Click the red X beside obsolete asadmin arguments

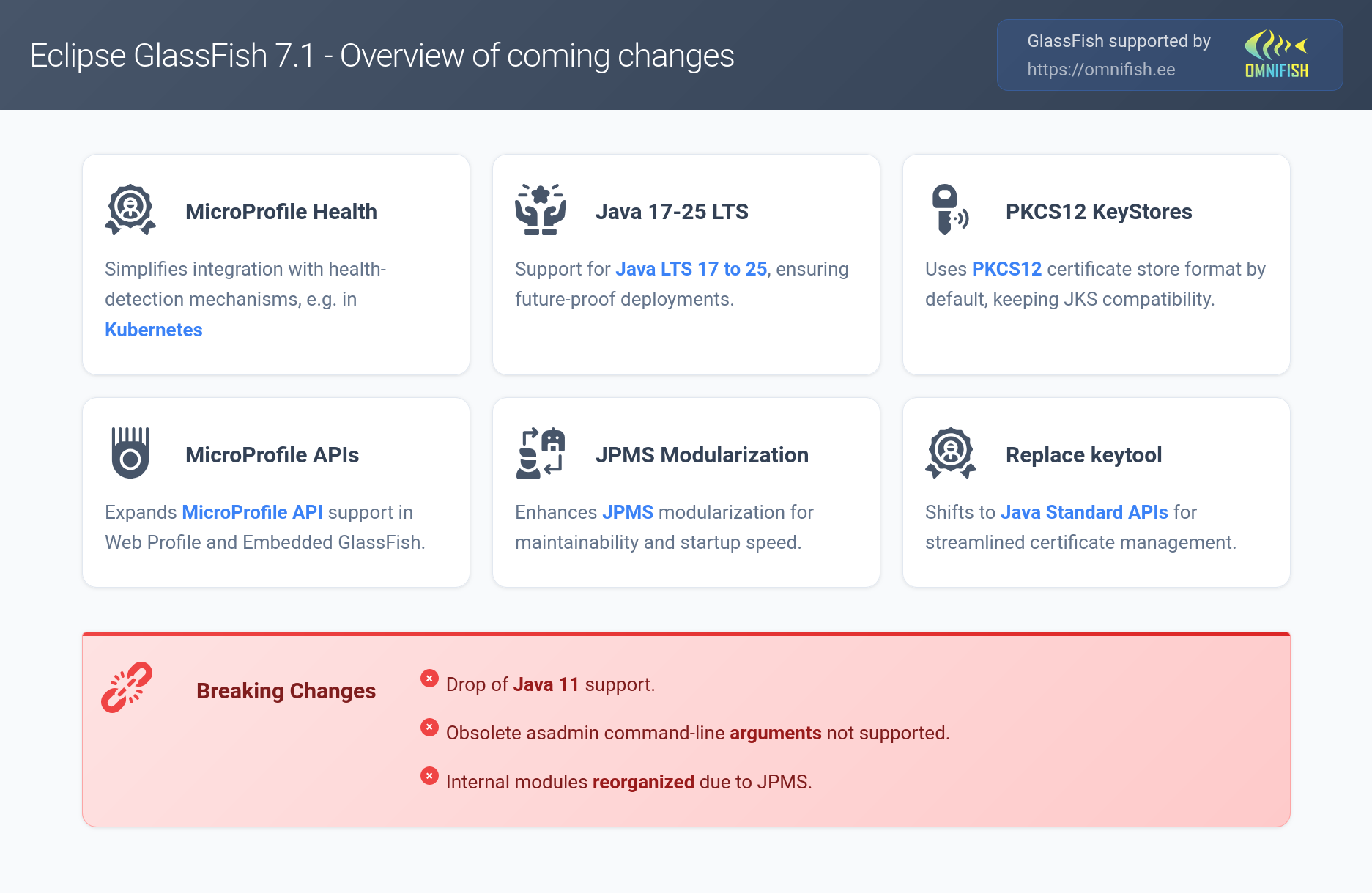[x=429, y=727]
